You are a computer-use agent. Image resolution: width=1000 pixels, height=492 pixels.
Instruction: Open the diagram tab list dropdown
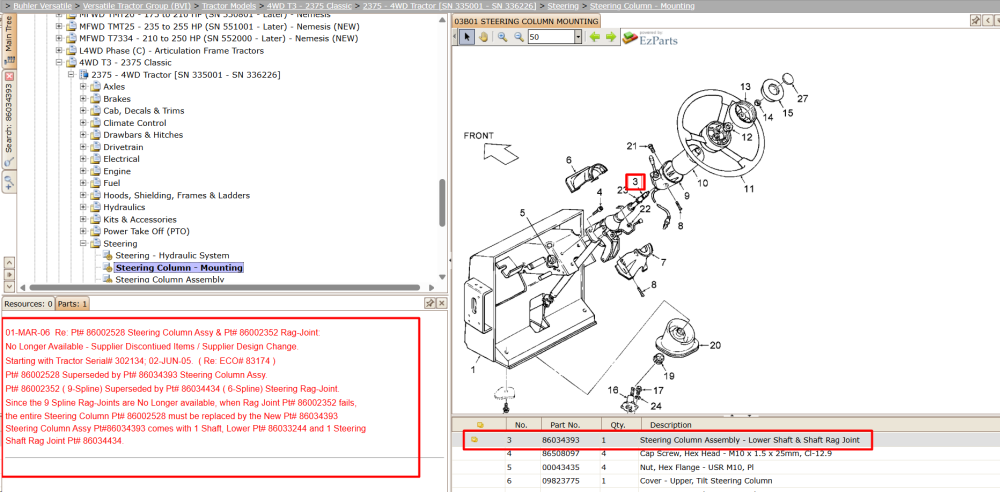point(997,21)
